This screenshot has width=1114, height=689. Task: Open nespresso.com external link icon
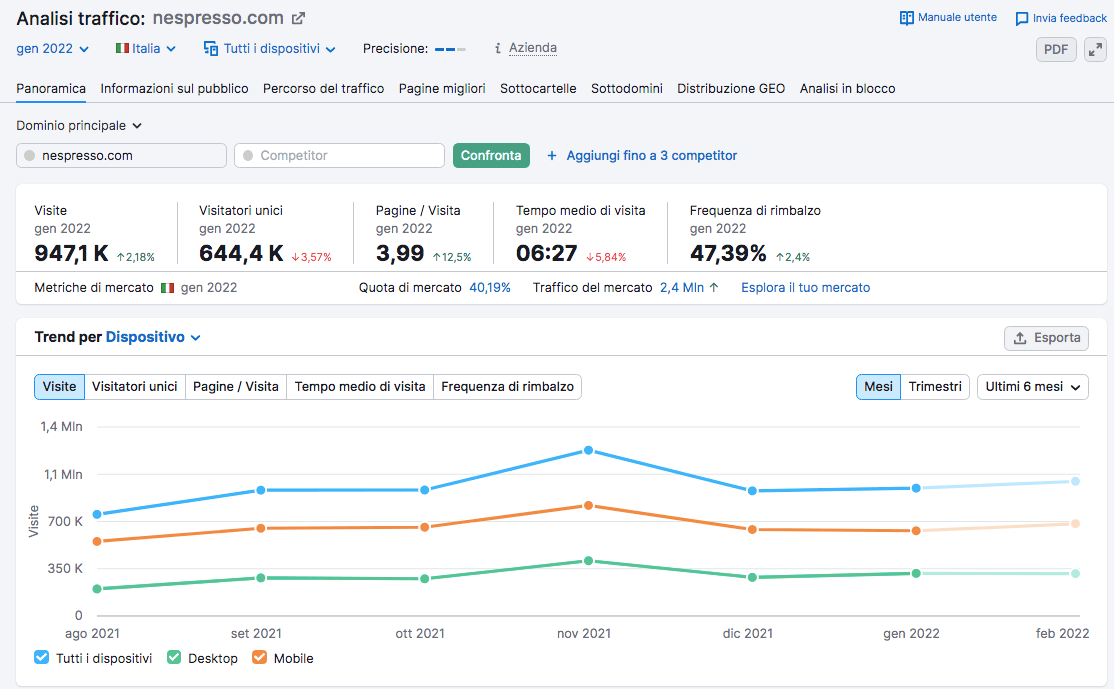tap(298, 19)
